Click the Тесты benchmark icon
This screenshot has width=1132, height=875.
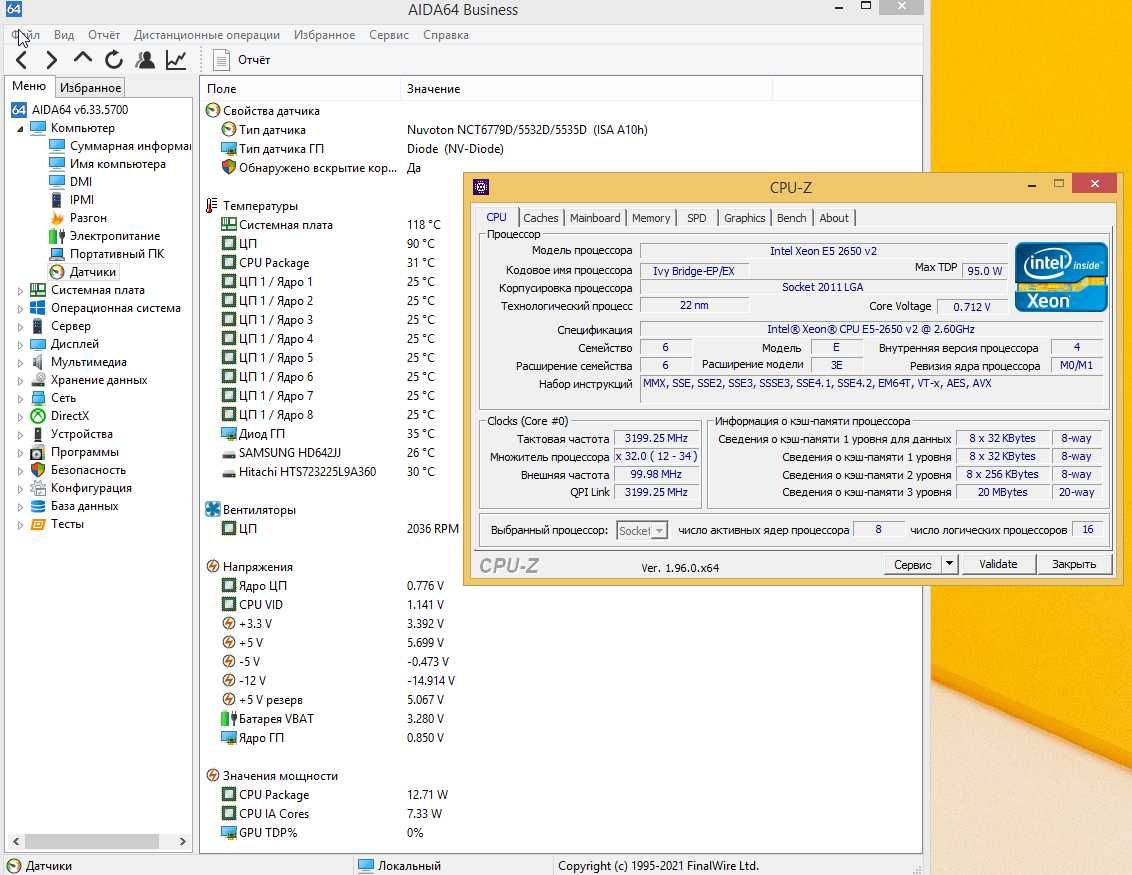pyautogui.click(x=38, y=524)
